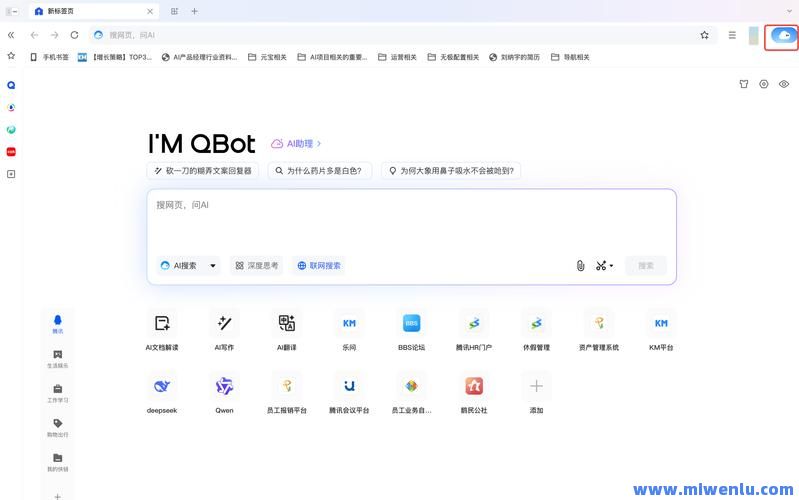Open a new tab with plus button
The height and width of the screenshot is (500, 799).
[x=194, y=11]
